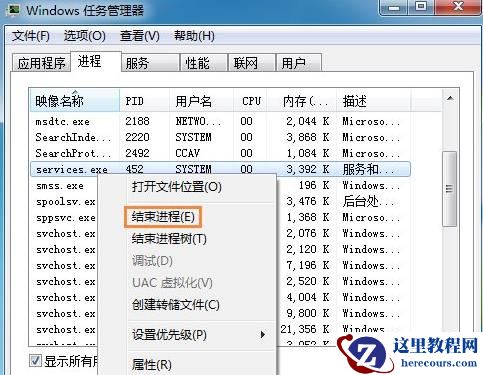
Task: Expand the 设置优先级(P) submenu arrow
Action: pos(263,334)
